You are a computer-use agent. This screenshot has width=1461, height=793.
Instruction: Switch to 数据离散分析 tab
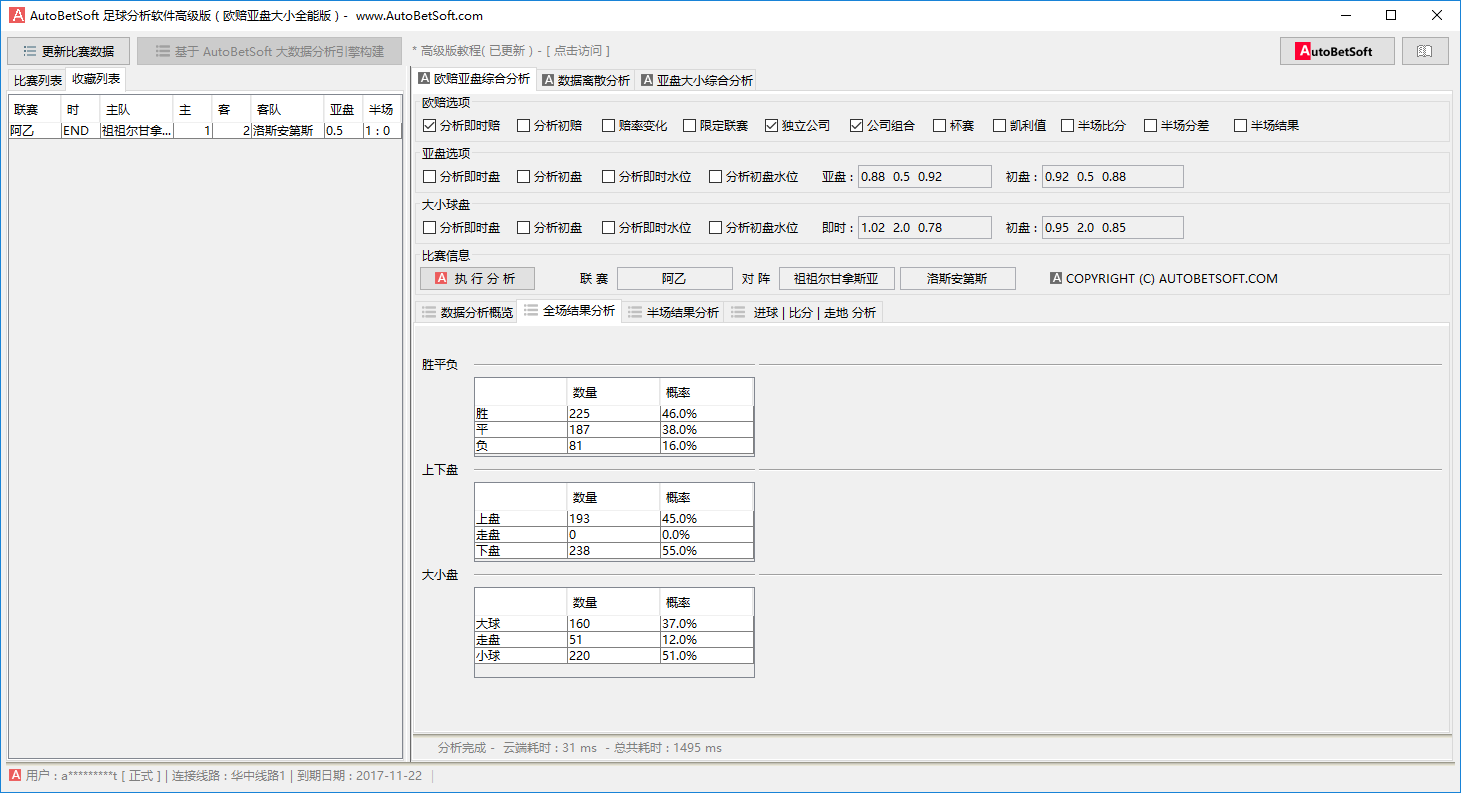point(586,80)
